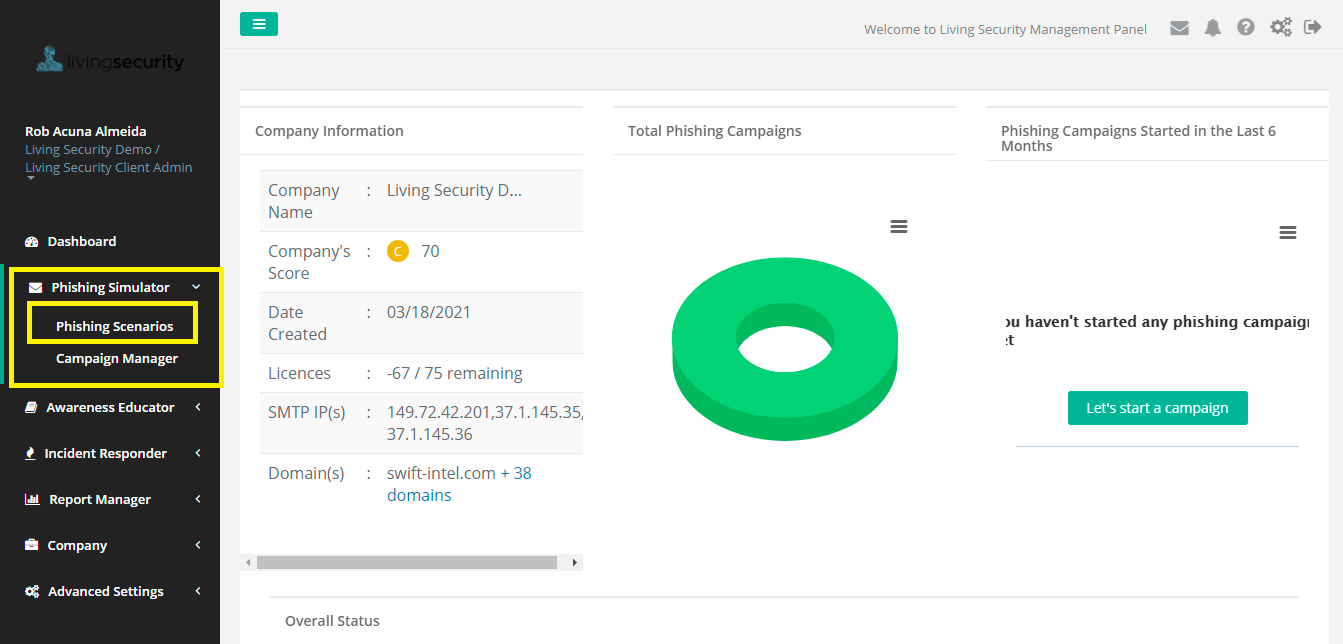Open Phishing Scenarios submenu item
This screenshot has width=1343, height=644.
(x=114, y=326)
